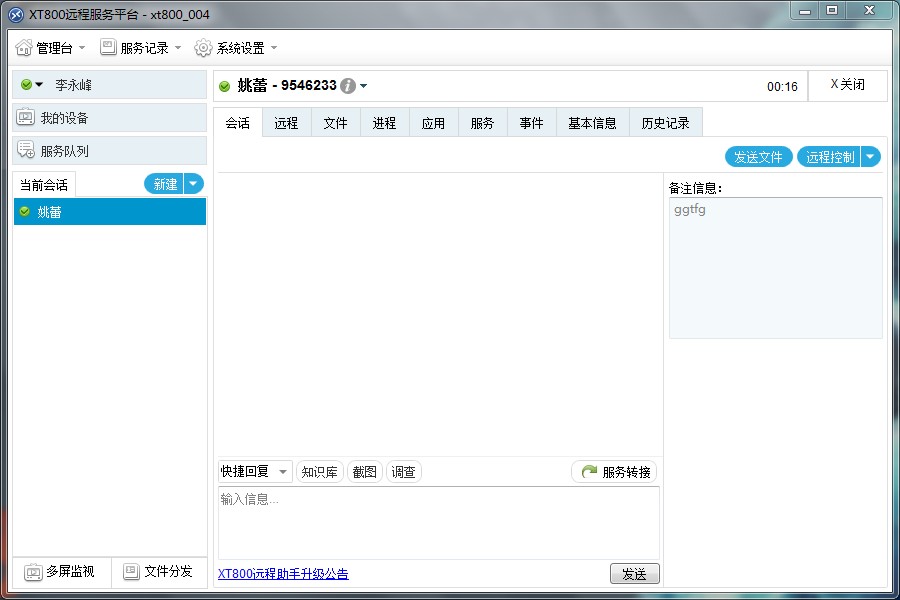This screenshot has width=900, height=600.
Task: Click the 发送文件 button
Action: point(759,157)
